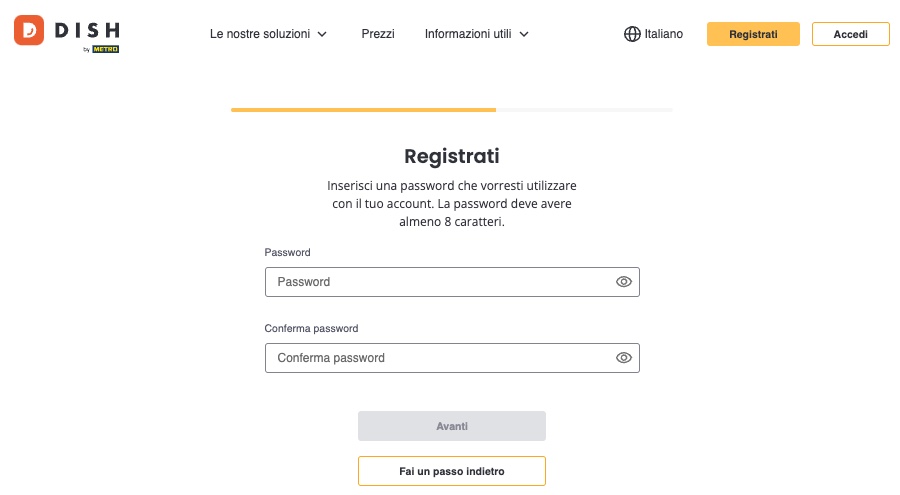Expand the Le nostre soluzioni chevron
Screen dimensions: 900x495
[x=322, y=34]
